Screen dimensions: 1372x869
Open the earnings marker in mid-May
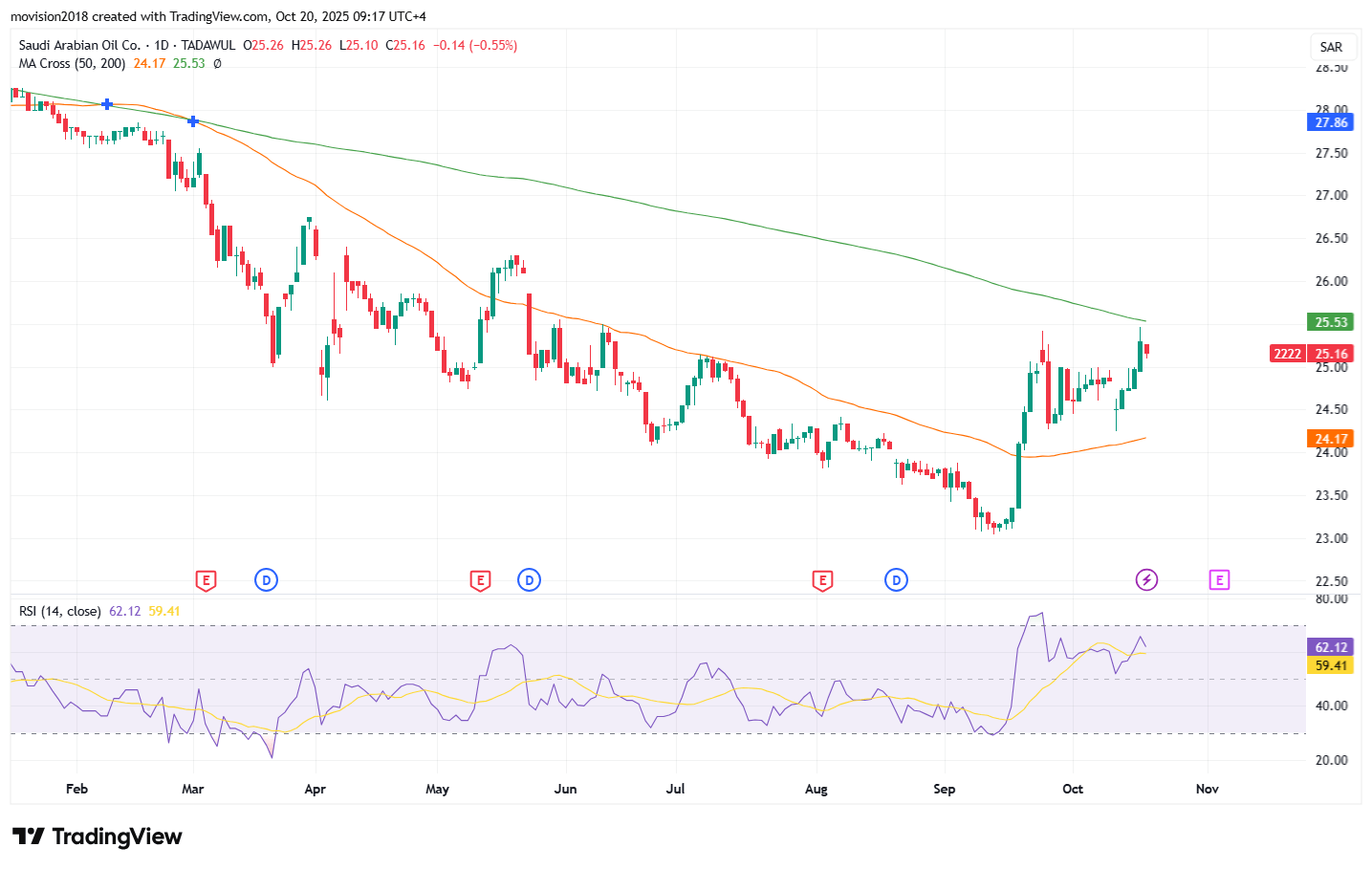pyautogui.click(x=480, y=580)
